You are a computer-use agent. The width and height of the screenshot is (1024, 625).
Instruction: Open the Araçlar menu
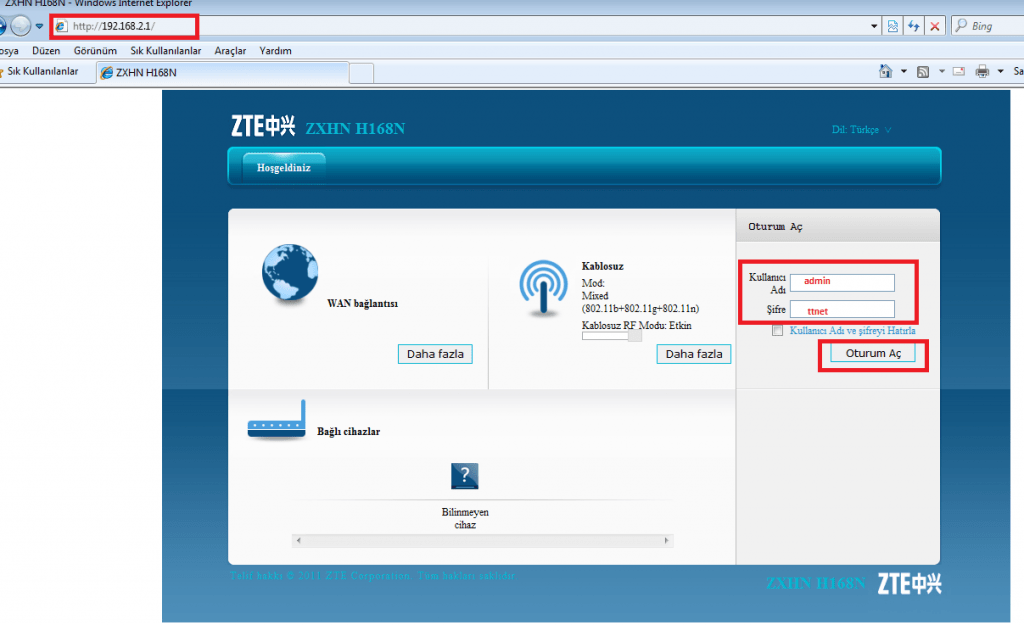(230, 50)
